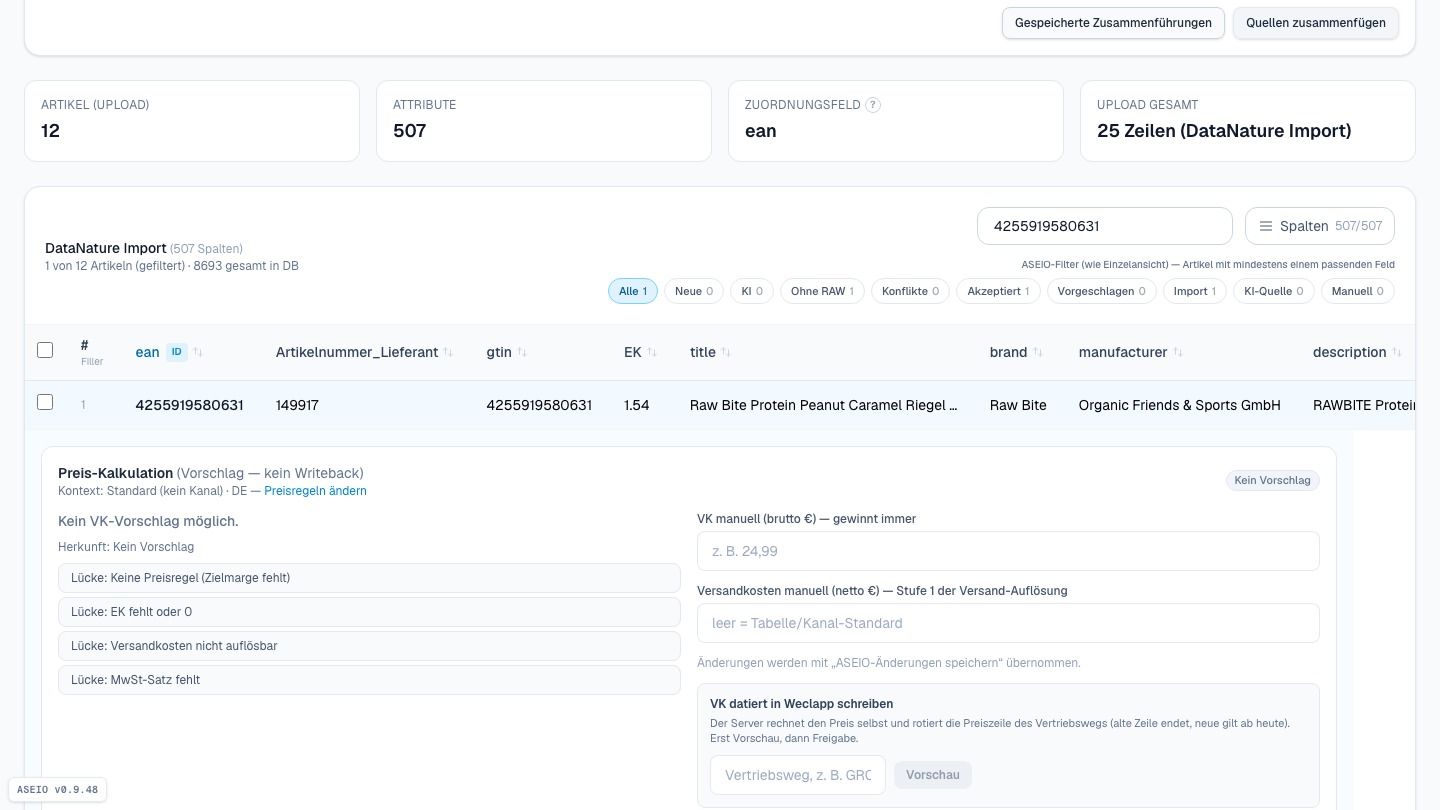
Task: Select the Neue 0 filter chip
Action: 694,291
